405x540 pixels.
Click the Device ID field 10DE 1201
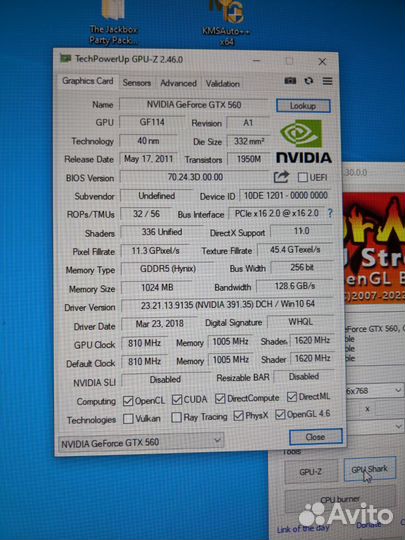point(285,195)
